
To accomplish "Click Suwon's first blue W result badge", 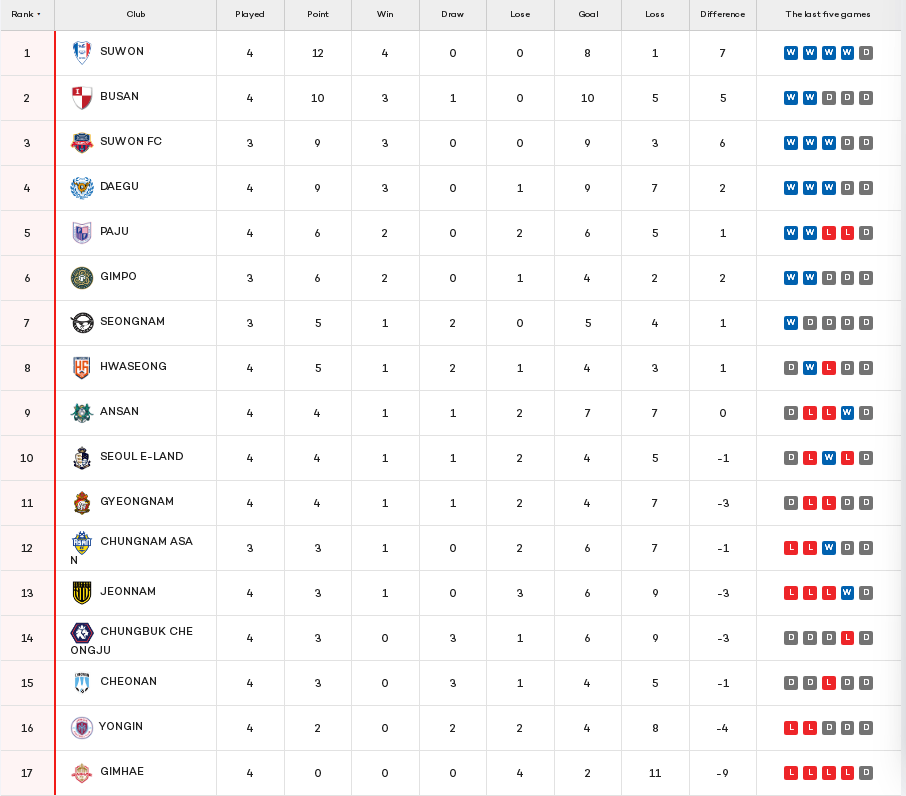I will (790, 53).
